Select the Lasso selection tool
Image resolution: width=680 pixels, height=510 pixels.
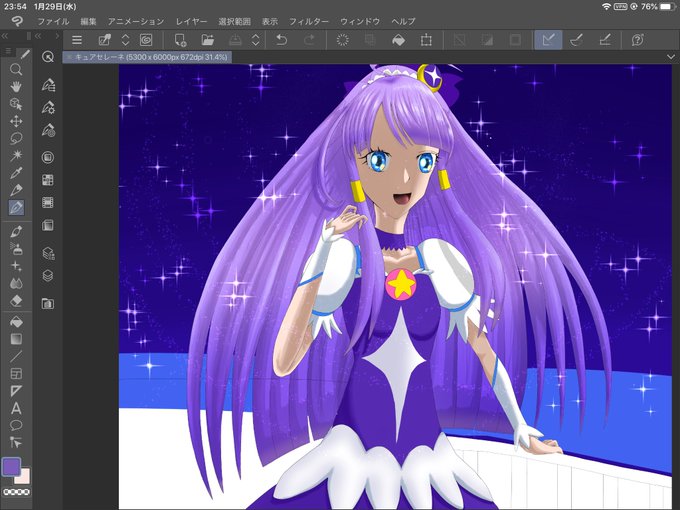[x=16, y=138]
